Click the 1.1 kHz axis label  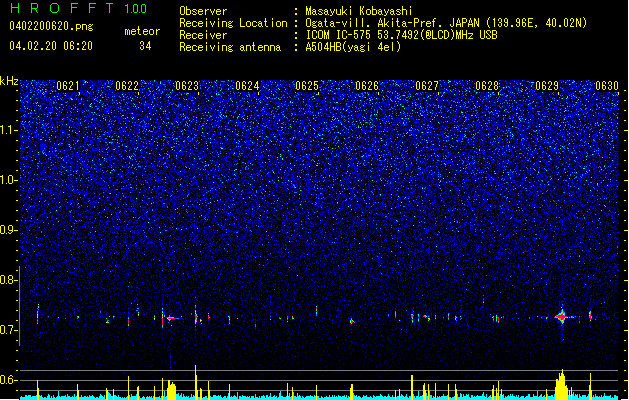[9, 130]
